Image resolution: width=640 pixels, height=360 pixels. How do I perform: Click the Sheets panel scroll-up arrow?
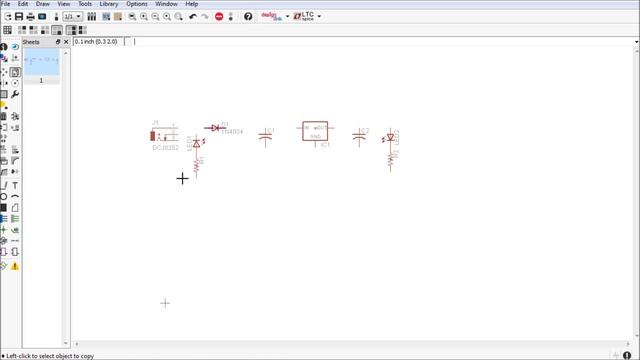point(66,53)
